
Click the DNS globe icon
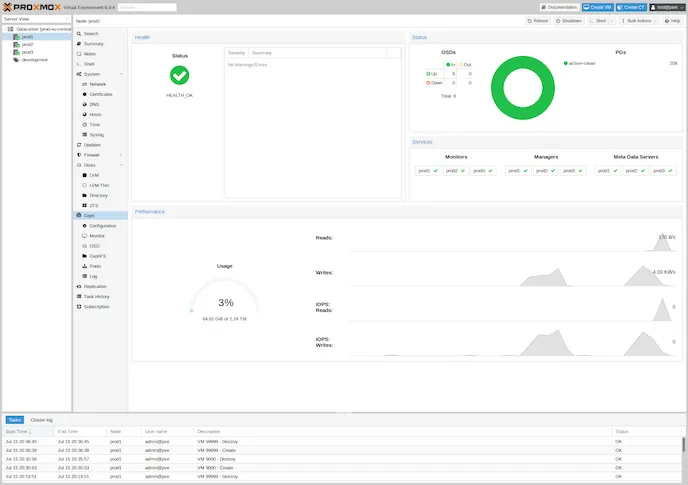click(85, 104)
